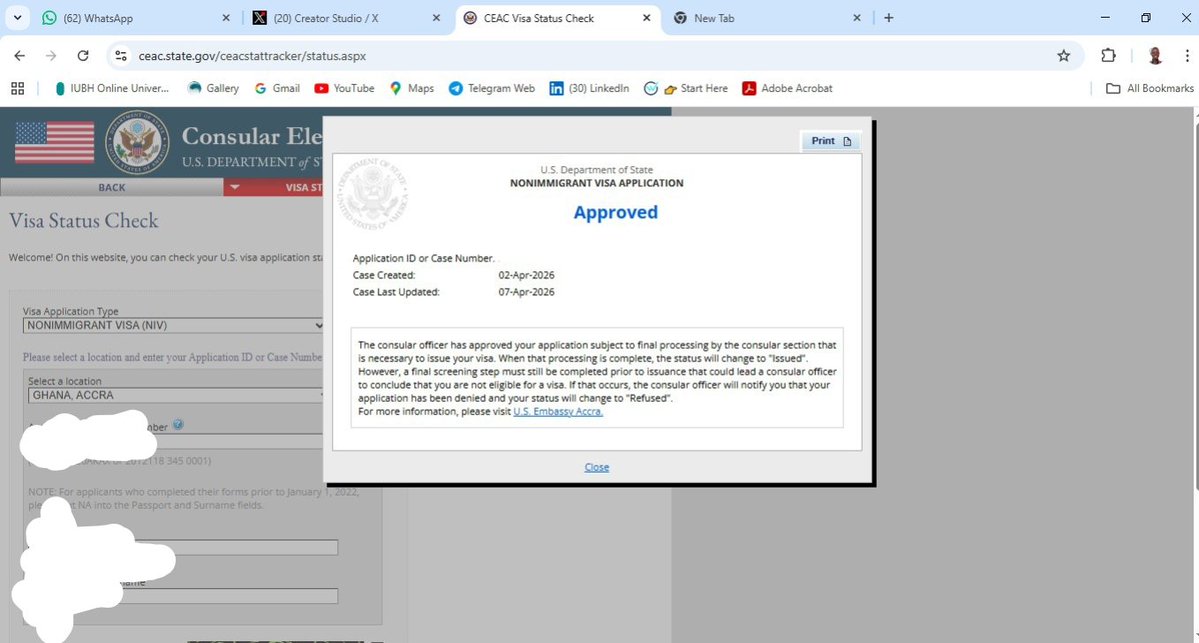Viewport: 1199px width, 643px height.
Task: Open the All Bookmarks folder
Action: tap(1150, 89)
